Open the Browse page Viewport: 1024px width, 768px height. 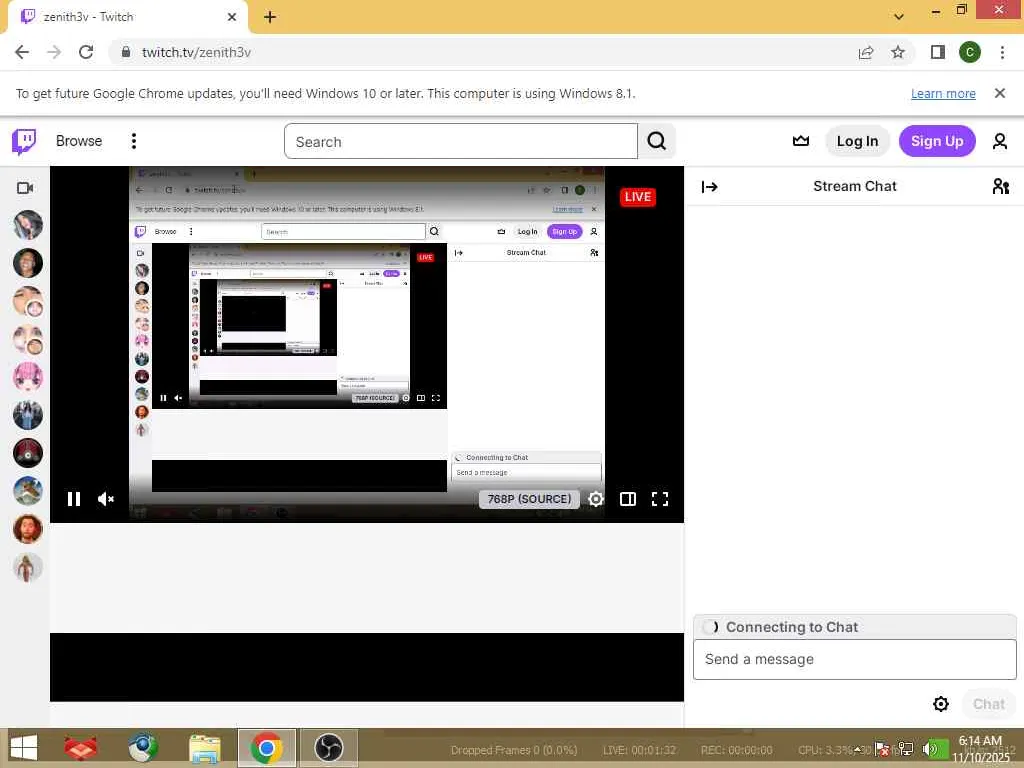[x=79, y=141]
